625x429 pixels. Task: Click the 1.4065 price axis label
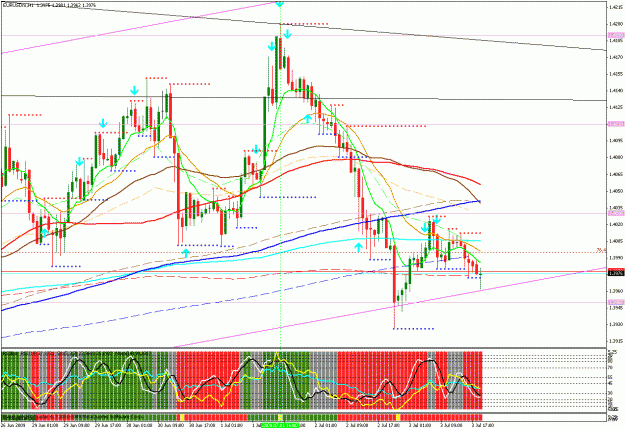click(616, 174)
